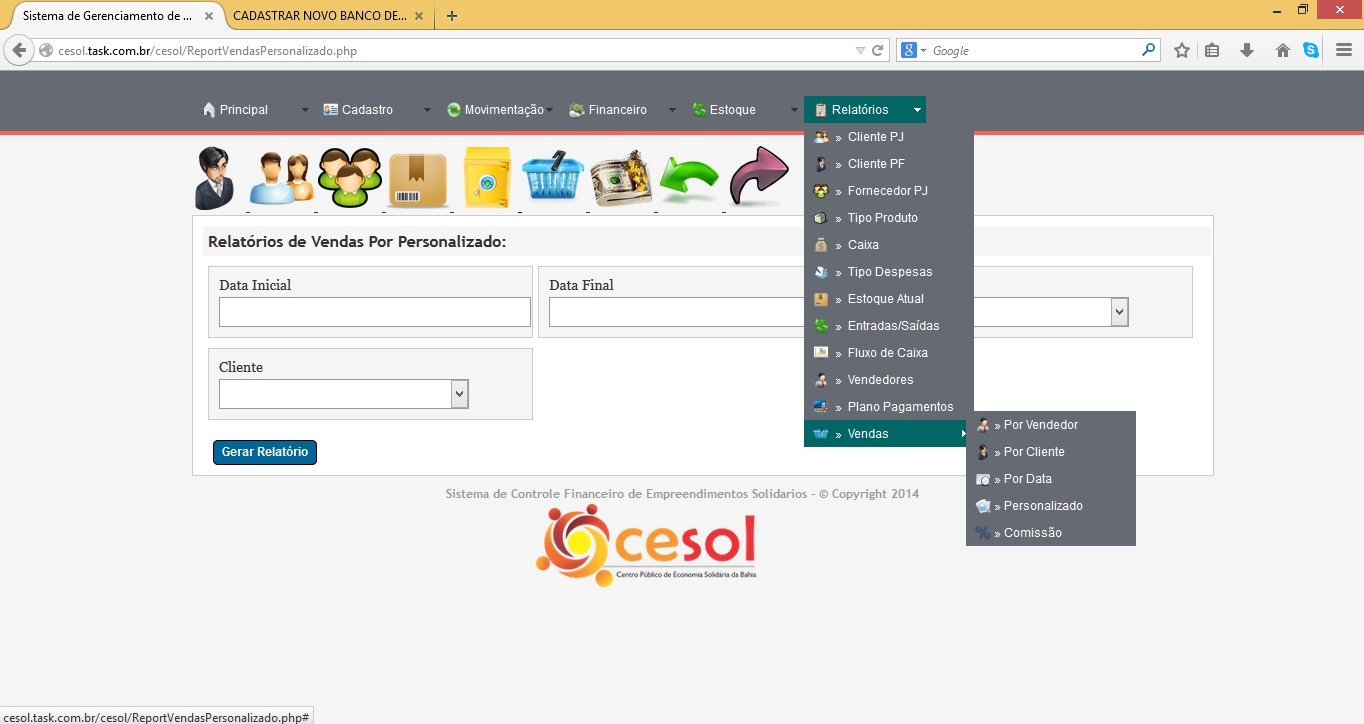1364x724 pixels.
Task: Click the yellow safe icon
Action: (487, 178)
